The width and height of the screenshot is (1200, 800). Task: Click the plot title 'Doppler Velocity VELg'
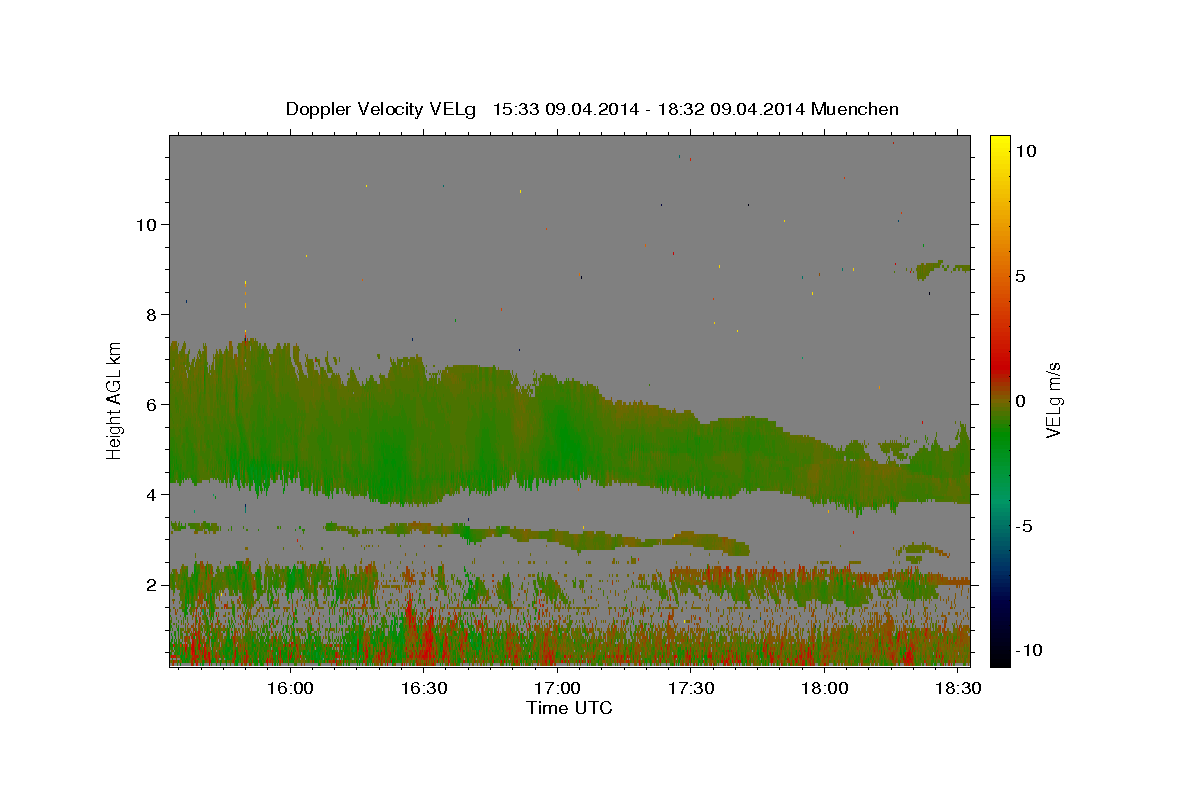(x=383, y=109)
